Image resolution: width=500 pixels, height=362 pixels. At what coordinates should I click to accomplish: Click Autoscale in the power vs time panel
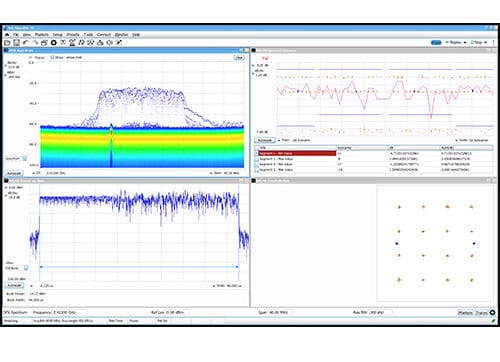coord(14,286)
